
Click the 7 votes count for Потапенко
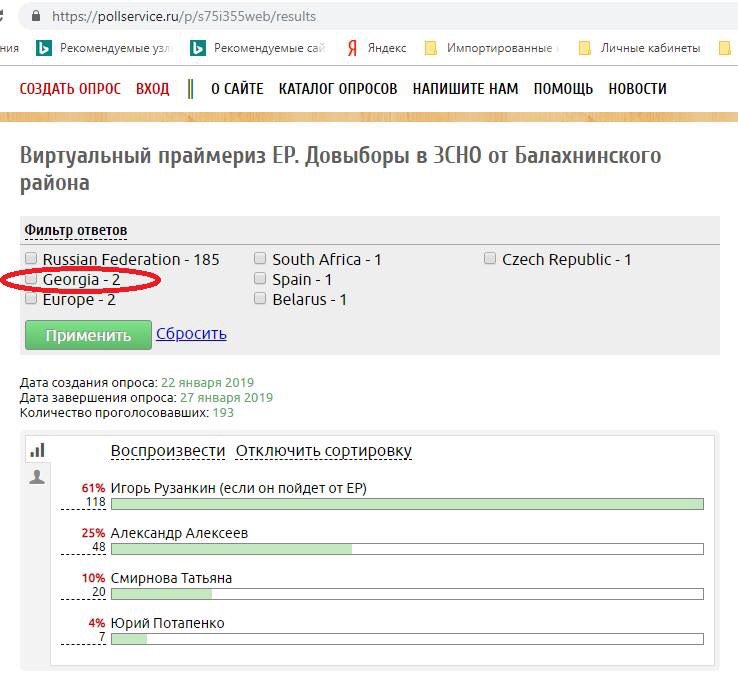pyautogui.click(x=102, y=637)
